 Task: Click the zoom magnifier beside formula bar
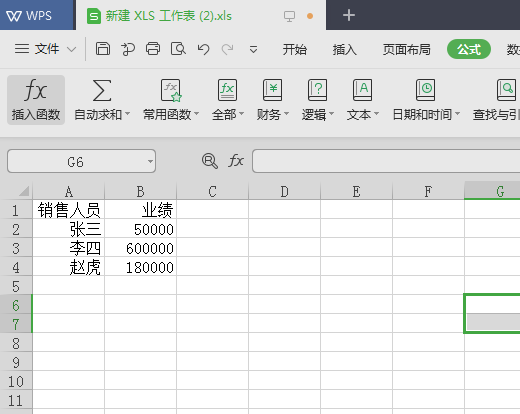[210, 161]
